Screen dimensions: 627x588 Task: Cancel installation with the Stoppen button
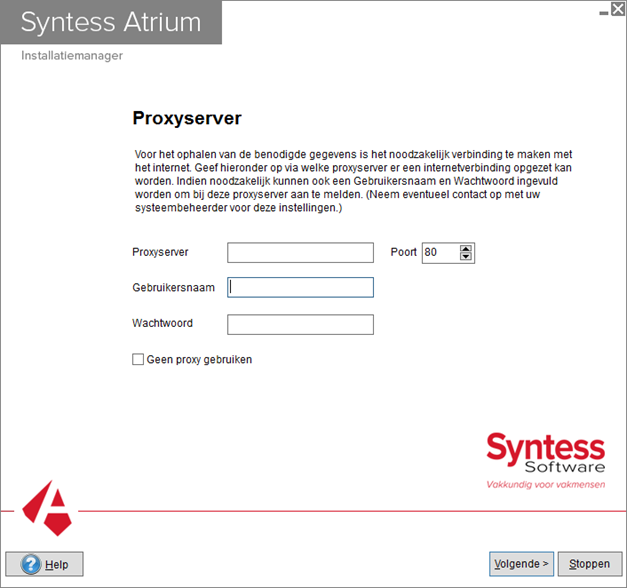tap(590, 564)
